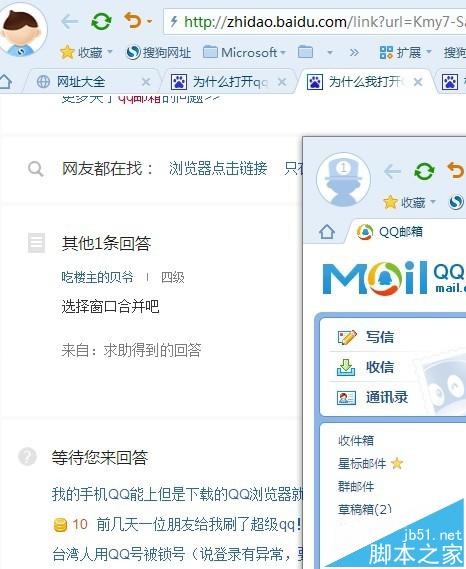Open the question 台湾人用QQ号被锁号
The image size is (466, 569).
(177, 554)
